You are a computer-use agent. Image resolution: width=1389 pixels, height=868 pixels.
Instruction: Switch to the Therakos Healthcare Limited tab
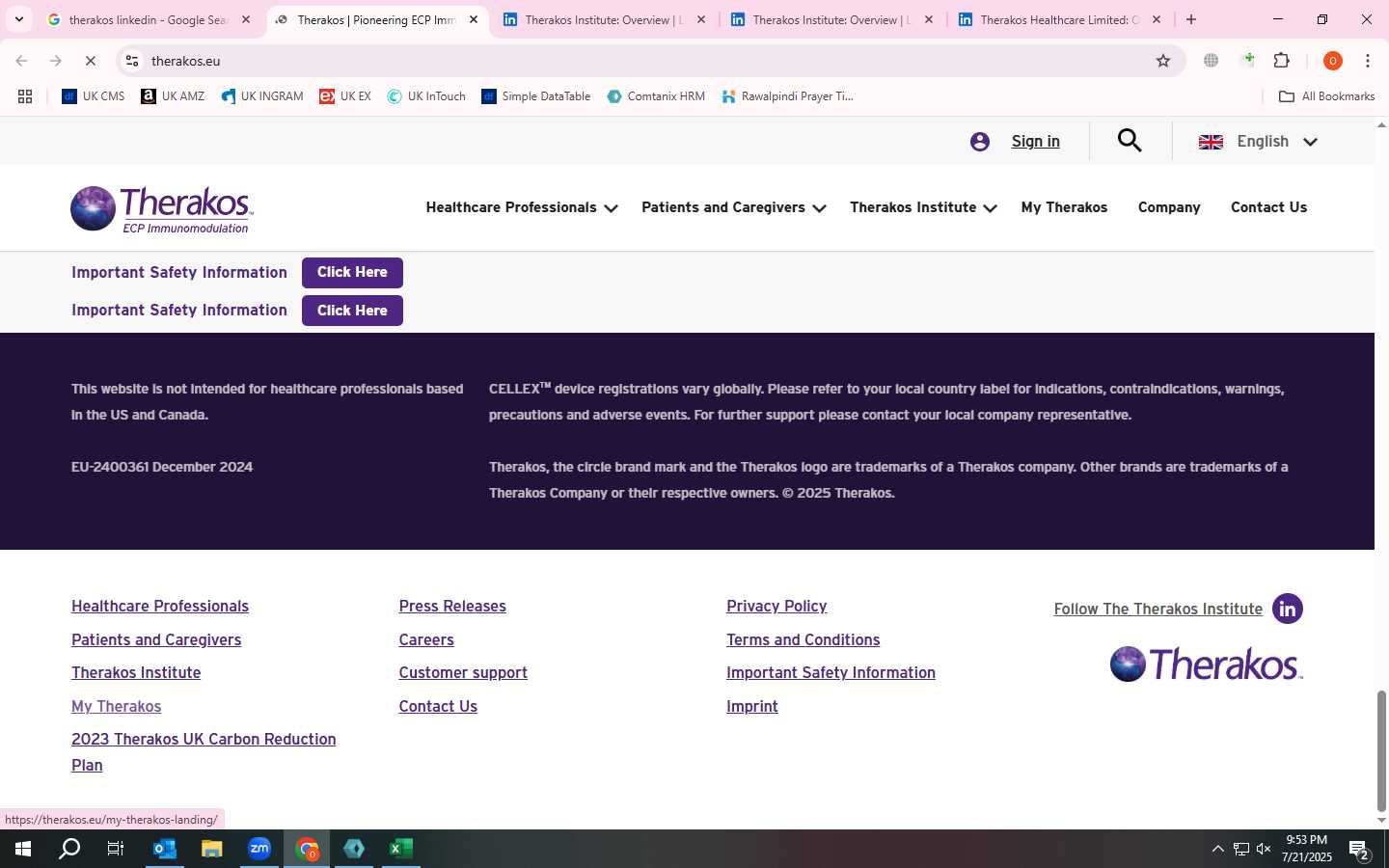[1060, 19]
